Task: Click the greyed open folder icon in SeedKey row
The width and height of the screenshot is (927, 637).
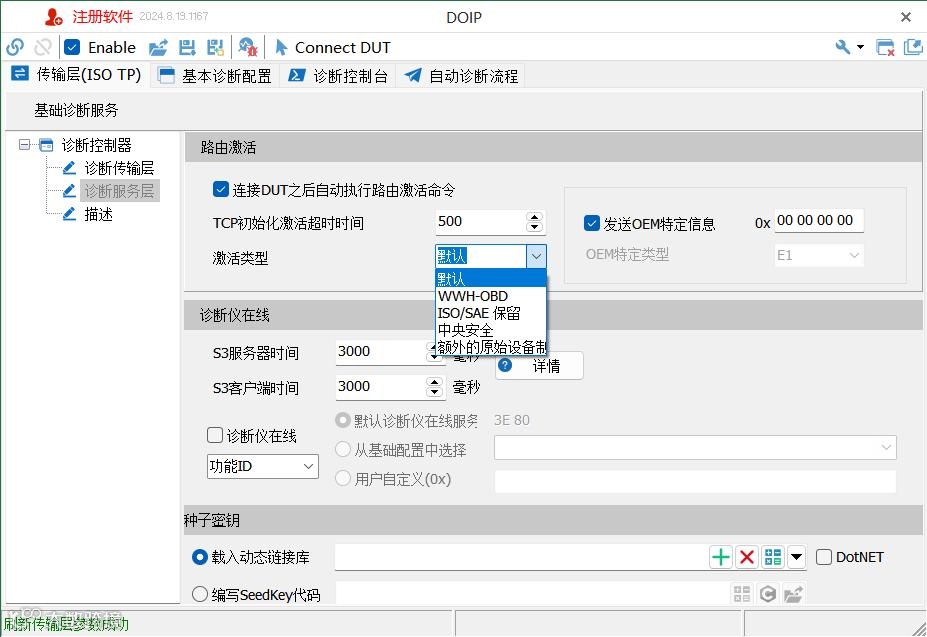Action: (x=793, y=593)
